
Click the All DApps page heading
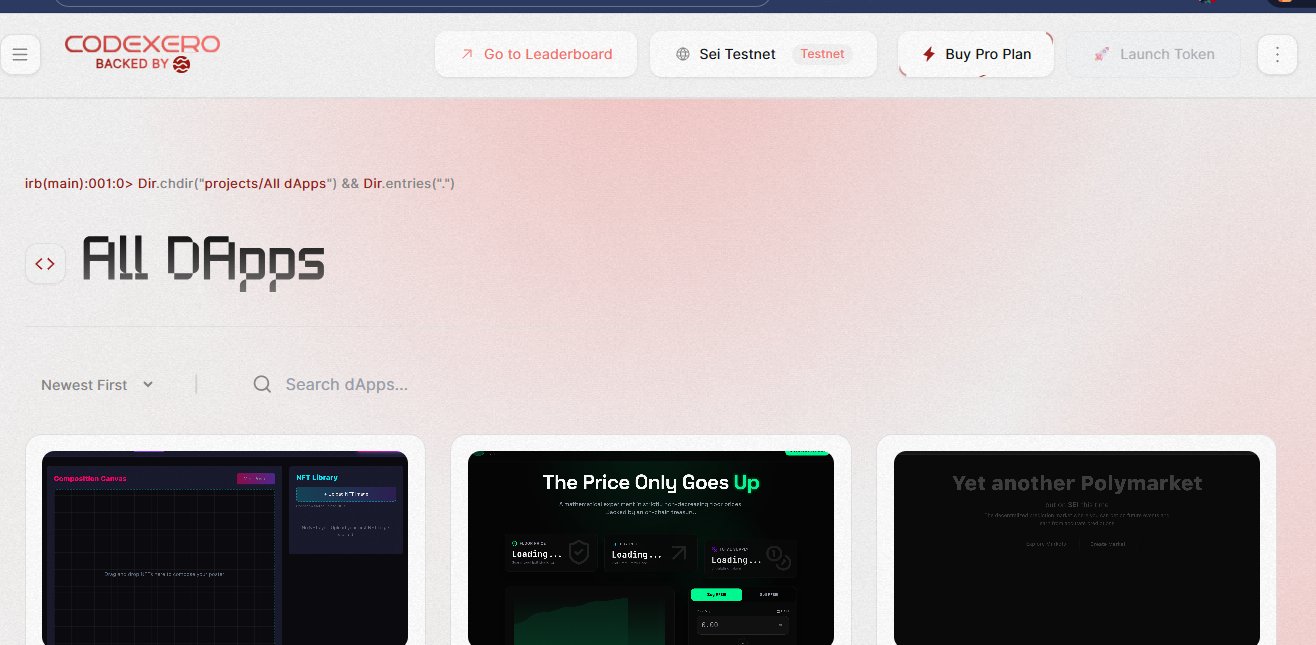[x=203, y=263]
